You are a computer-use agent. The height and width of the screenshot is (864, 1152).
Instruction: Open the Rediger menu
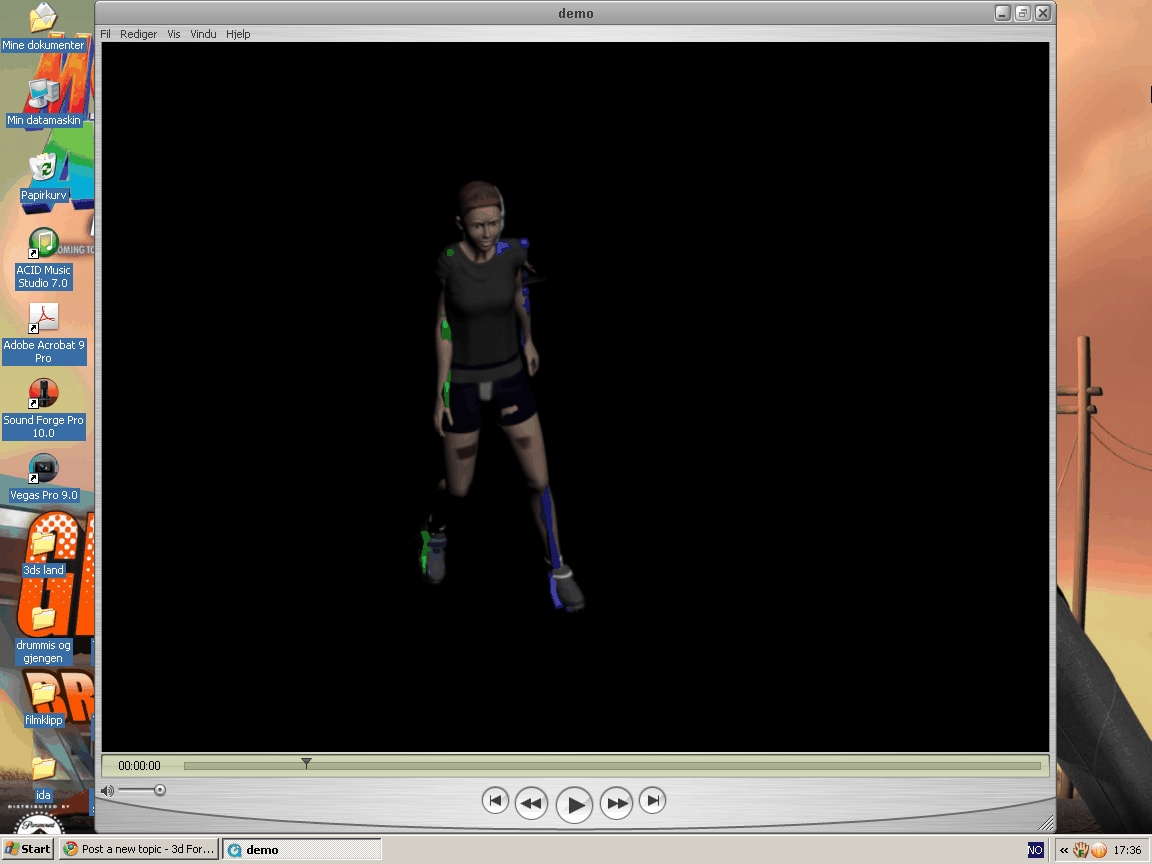coord(138,34)
